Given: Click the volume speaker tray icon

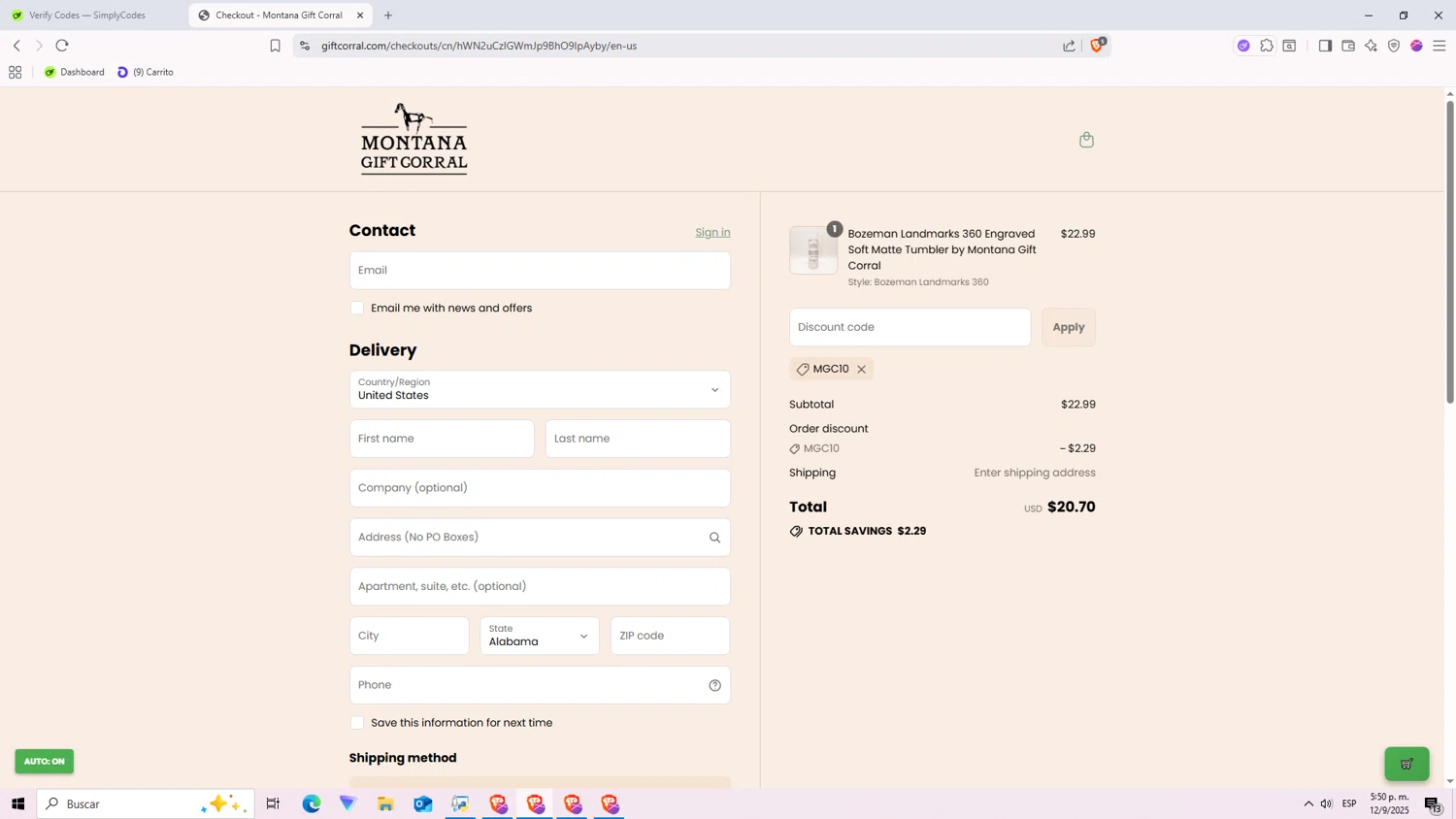Looking at the screenshot, I should tap(1326, 803).
